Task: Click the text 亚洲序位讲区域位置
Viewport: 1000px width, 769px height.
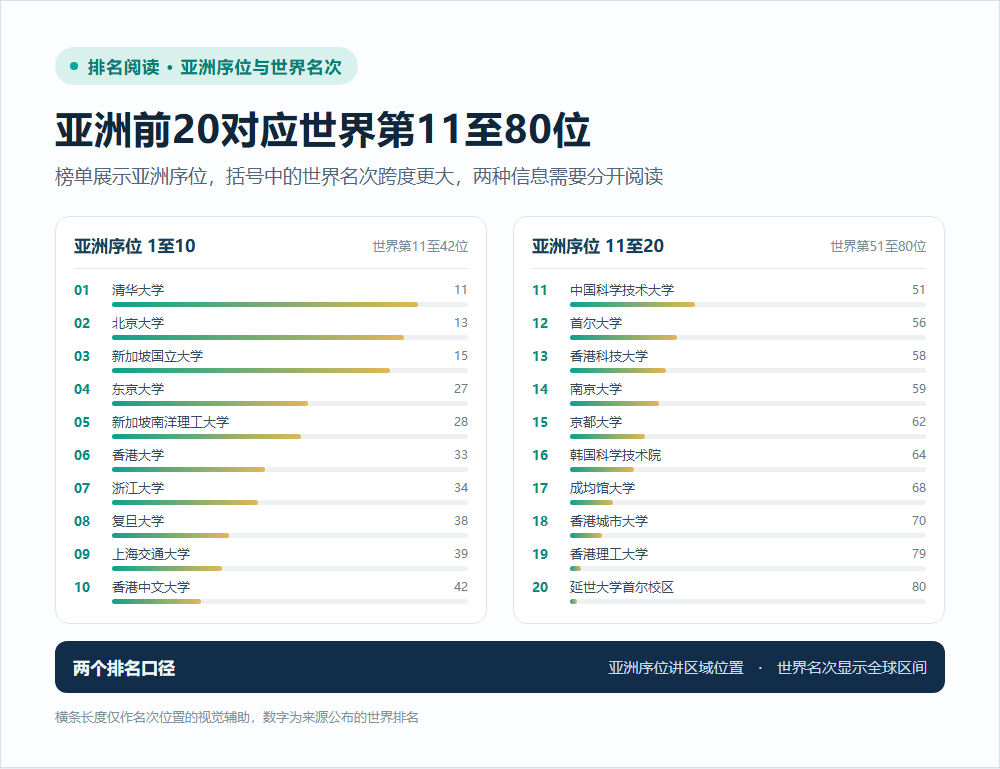Action: (x=675, y=668)
